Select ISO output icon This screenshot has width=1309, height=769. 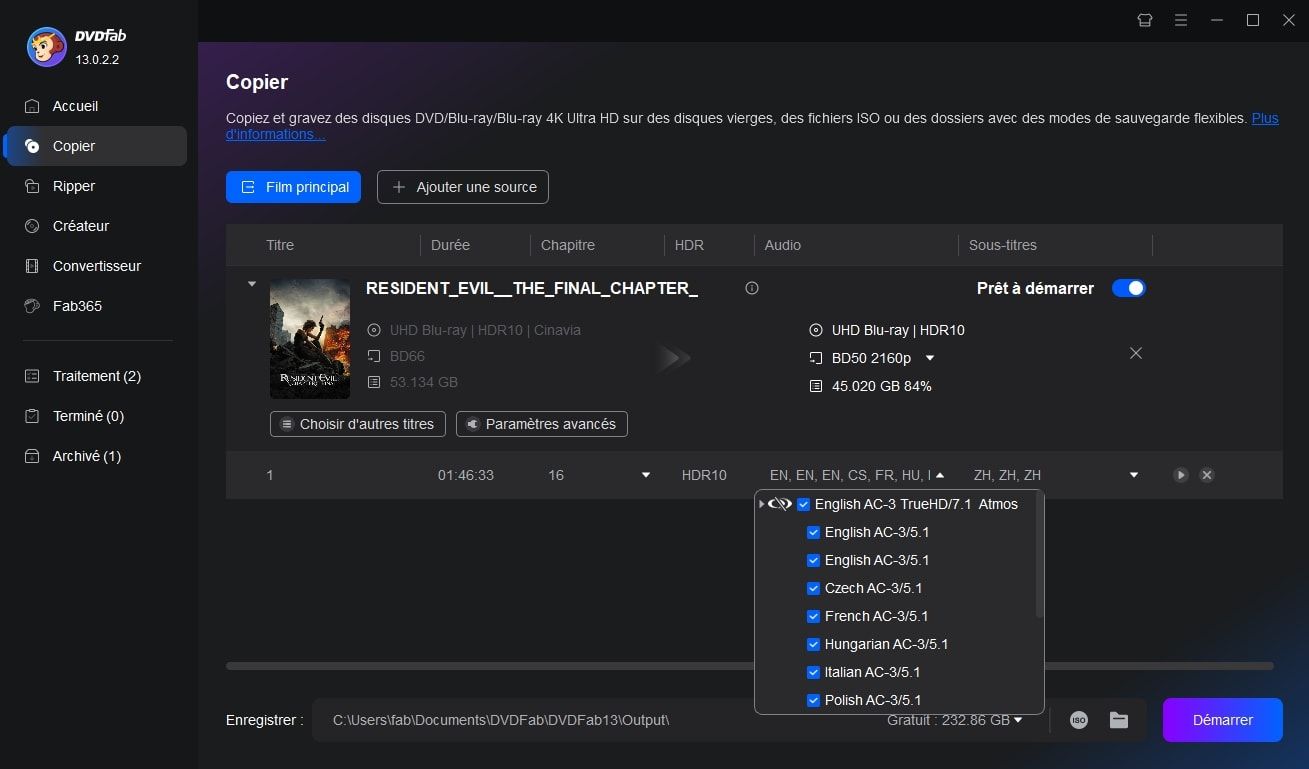[1079, 720]
